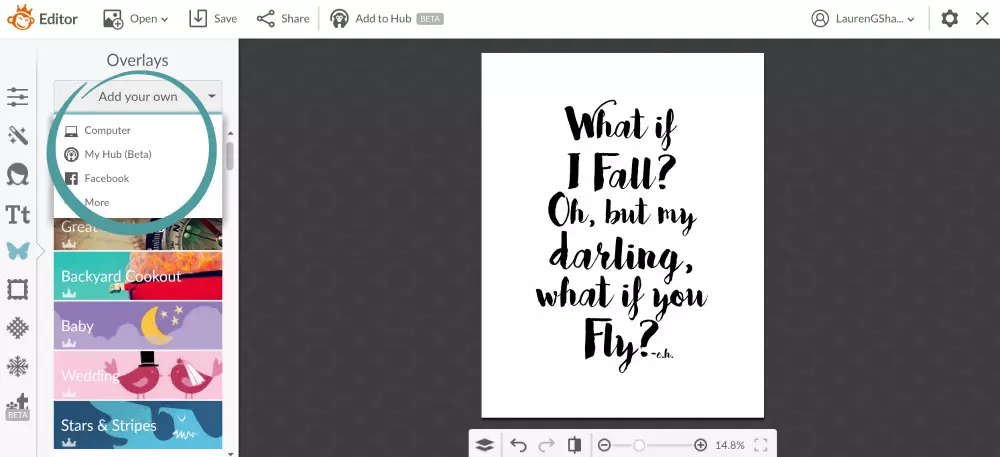Open the LaurenGSha account menu
The height and width of the screenshot is (457, 1000).
(863, 19)
